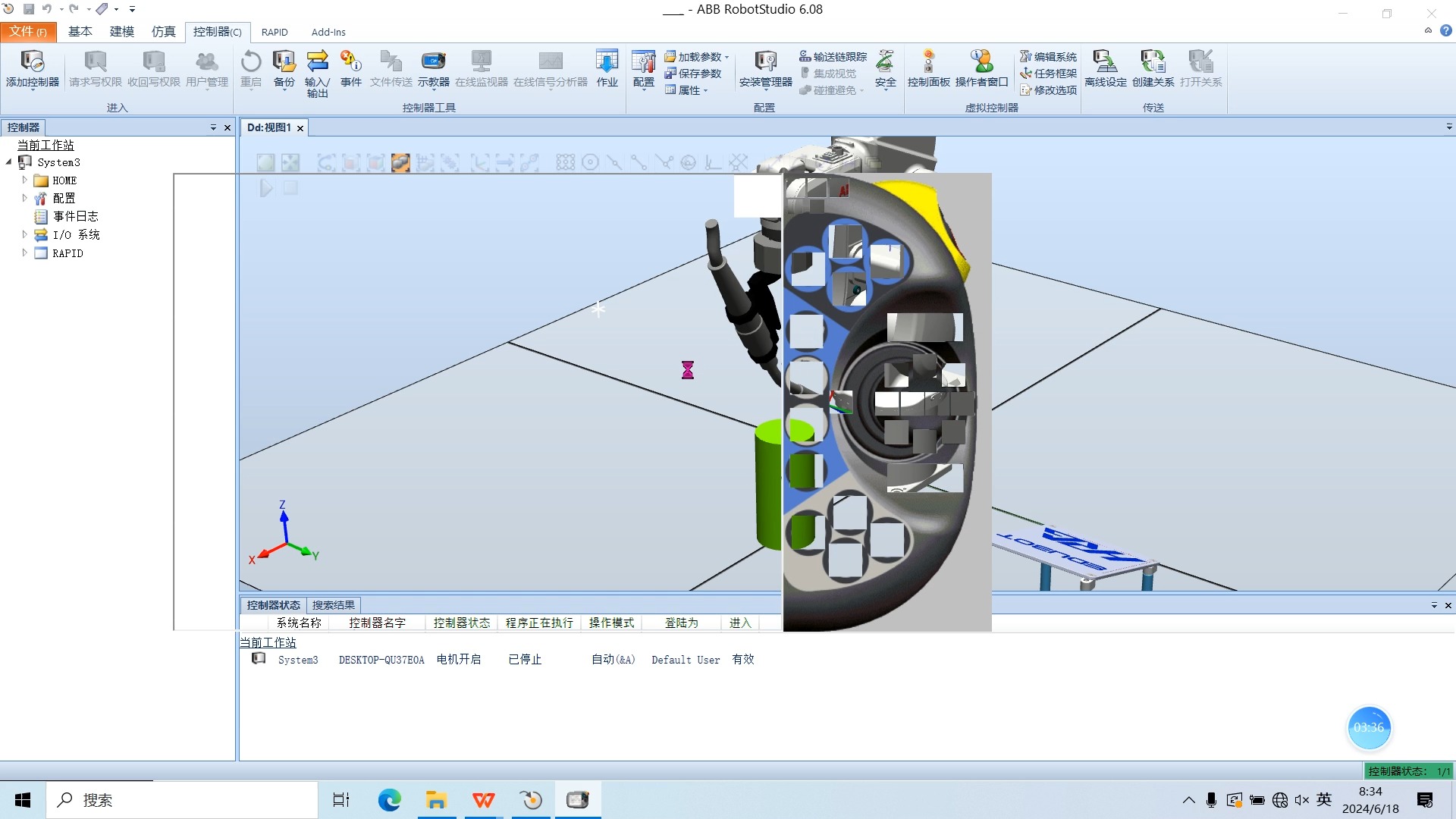Open the Inputs/Outputs (输入/输出) tool
Screen dimensions: 1456x819
[x=317, y=73]
